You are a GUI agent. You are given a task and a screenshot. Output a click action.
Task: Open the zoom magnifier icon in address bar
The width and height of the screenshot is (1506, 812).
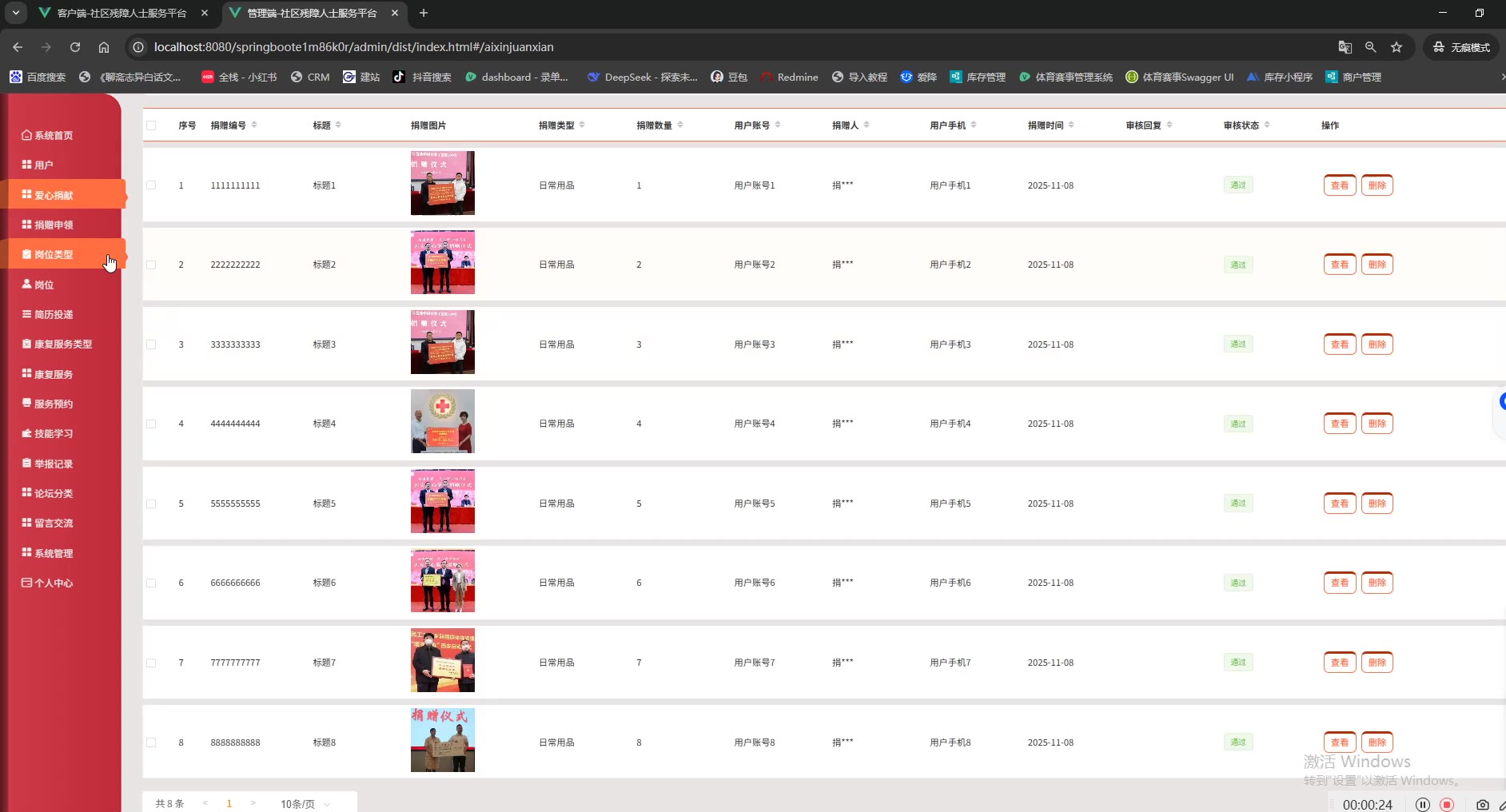[1371, 47]
